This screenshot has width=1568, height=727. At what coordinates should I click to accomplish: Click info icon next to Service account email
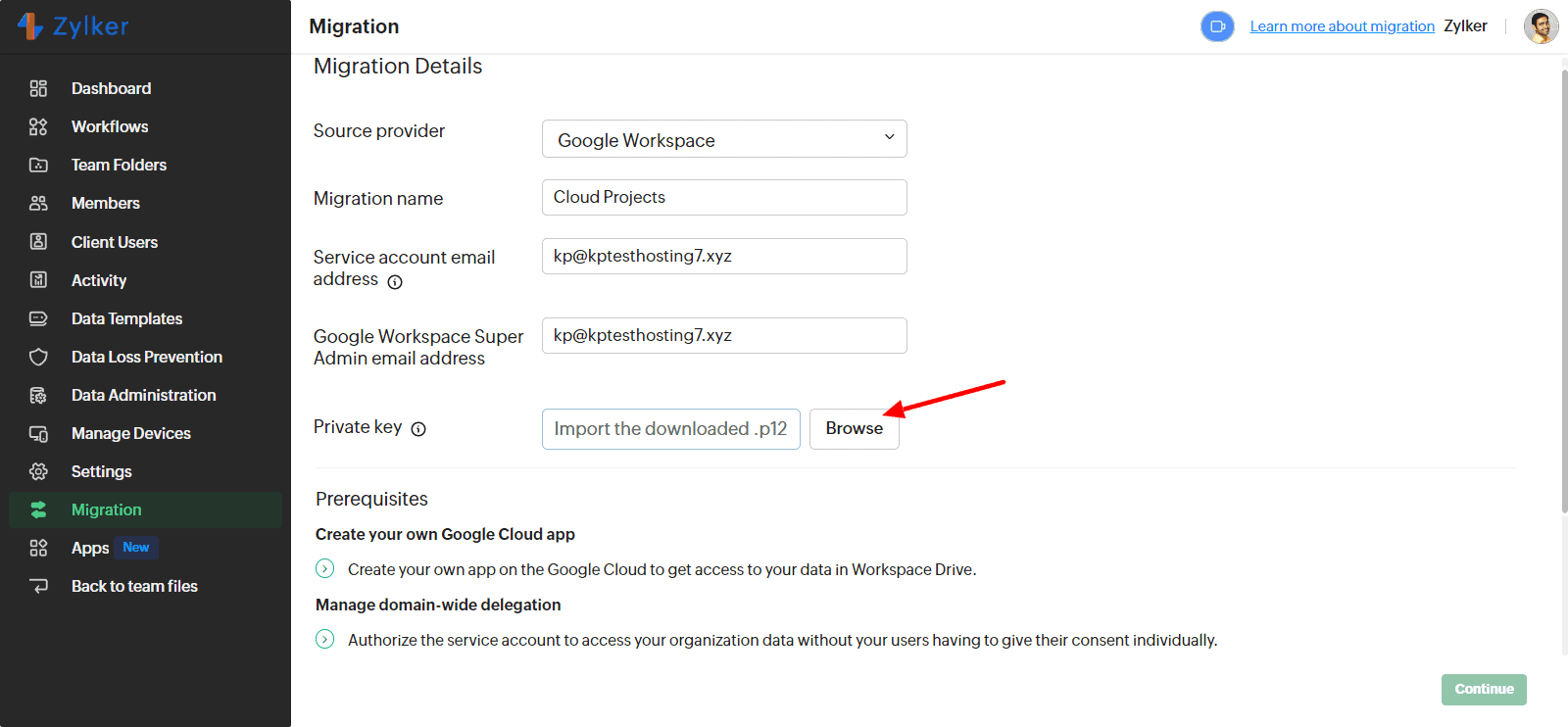395,282
